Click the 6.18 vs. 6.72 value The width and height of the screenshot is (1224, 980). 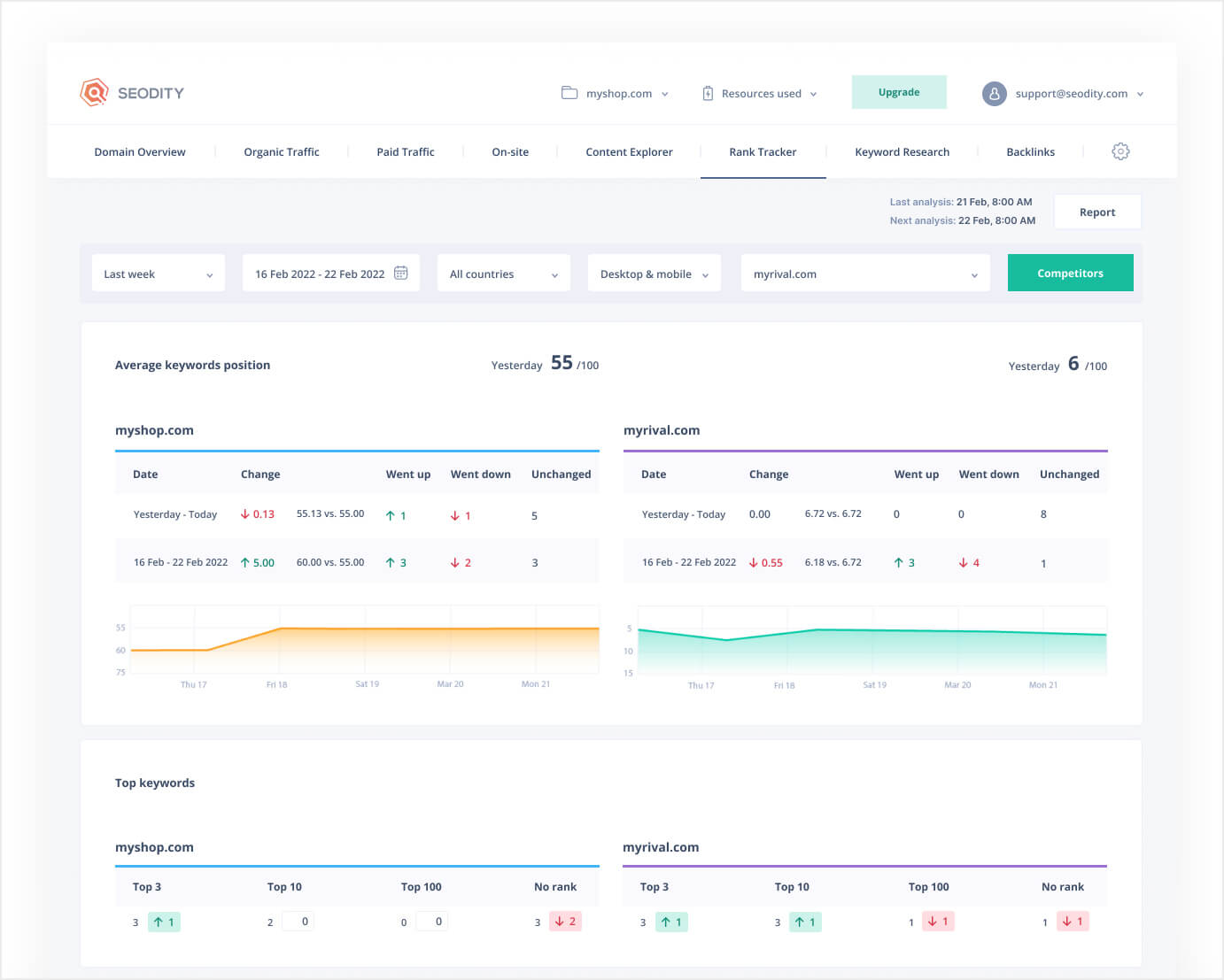[x=833, y=562]
